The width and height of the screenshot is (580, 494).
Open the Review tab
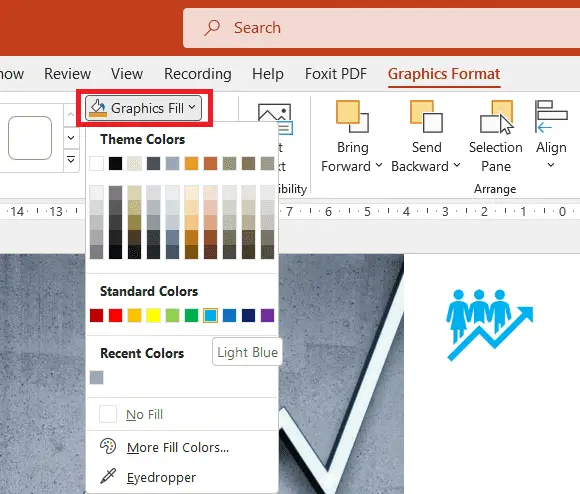pos(67,74)
